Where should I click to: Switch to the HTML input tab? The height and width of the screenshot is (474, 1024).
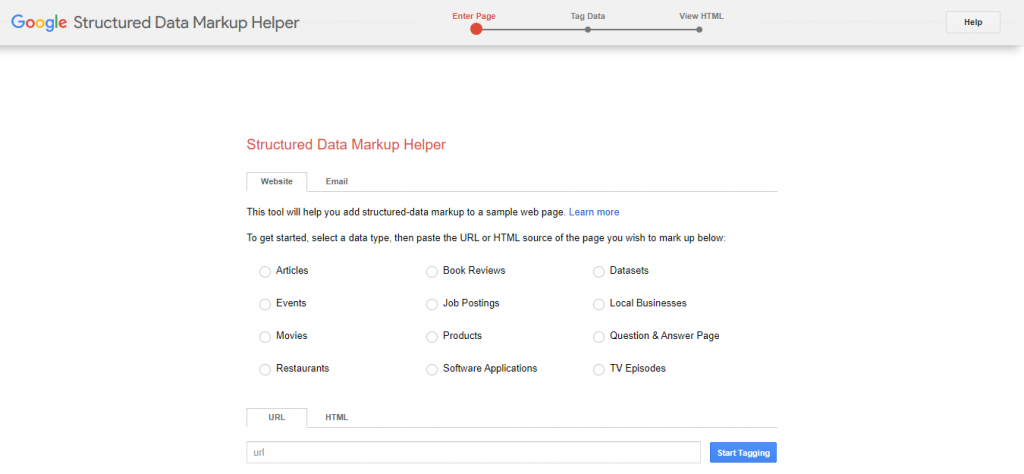pyautogui.click(x=336, y=417)
